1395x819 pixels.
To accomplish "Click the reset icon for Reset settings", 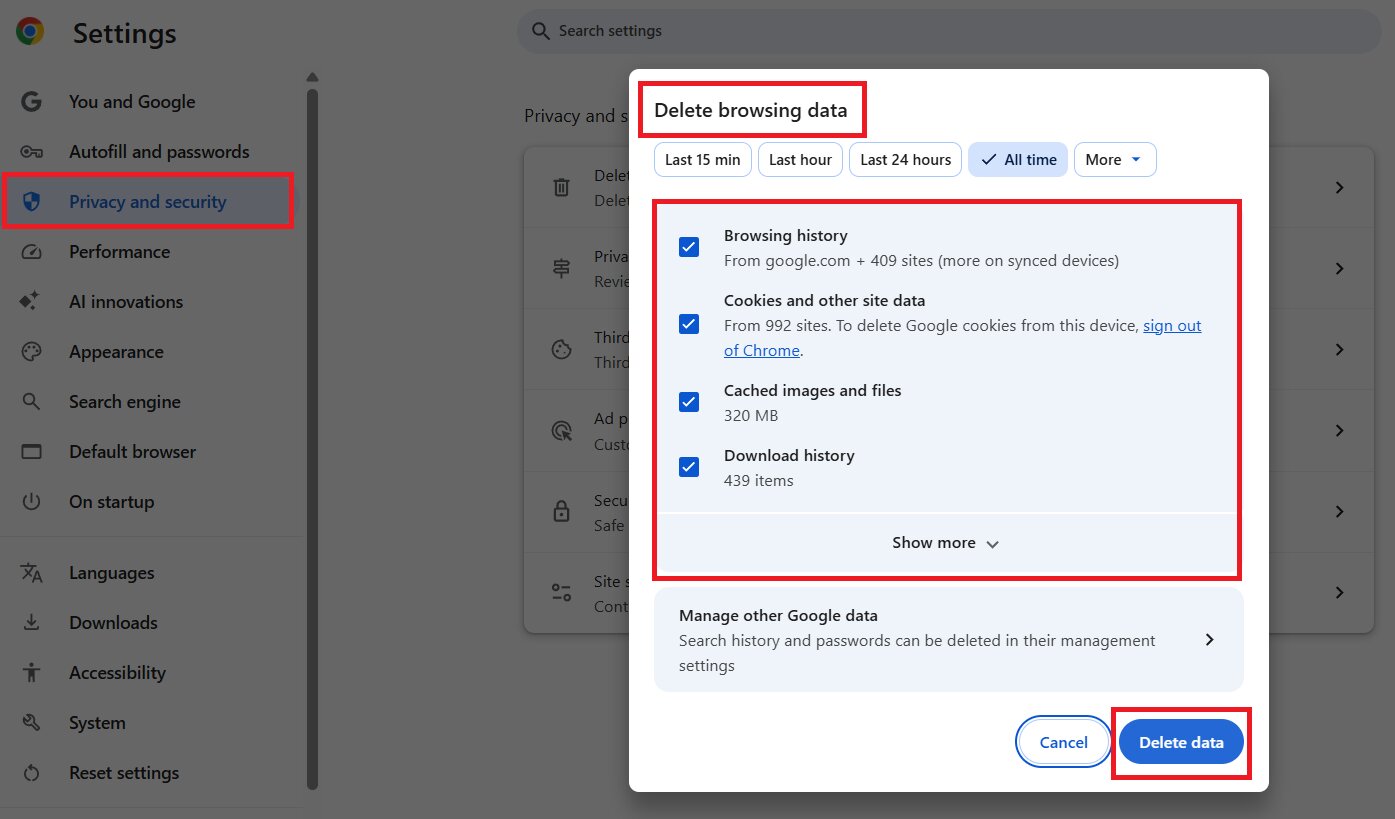I will click(31, 773).
